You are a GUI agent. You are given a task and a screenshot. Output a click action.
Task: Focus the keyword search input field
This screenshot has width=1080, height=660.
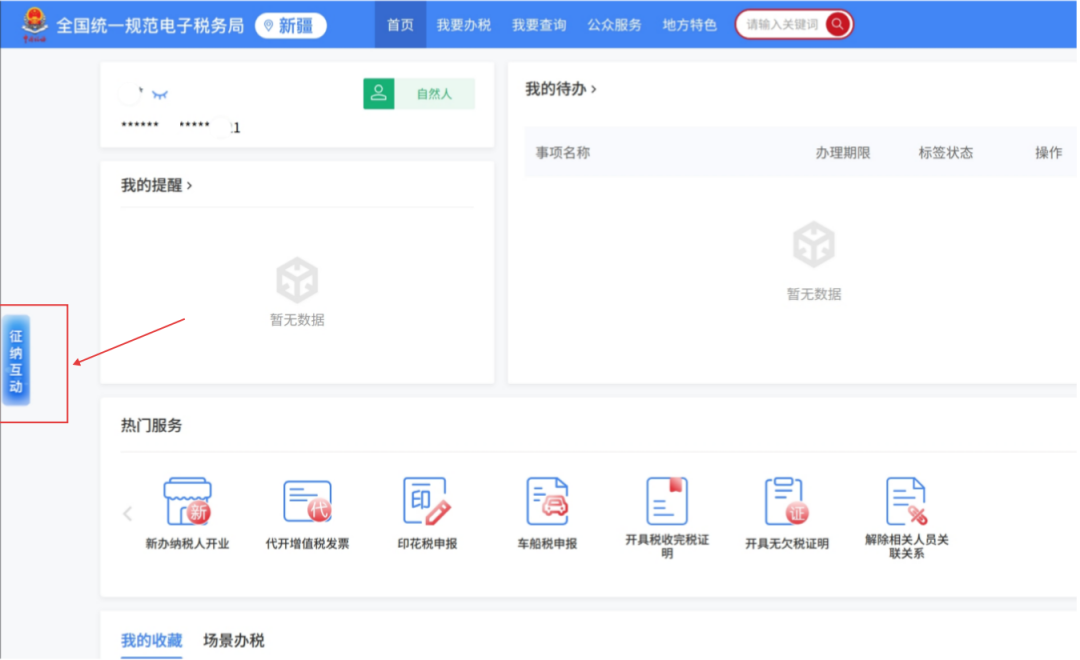coord(782,25)
